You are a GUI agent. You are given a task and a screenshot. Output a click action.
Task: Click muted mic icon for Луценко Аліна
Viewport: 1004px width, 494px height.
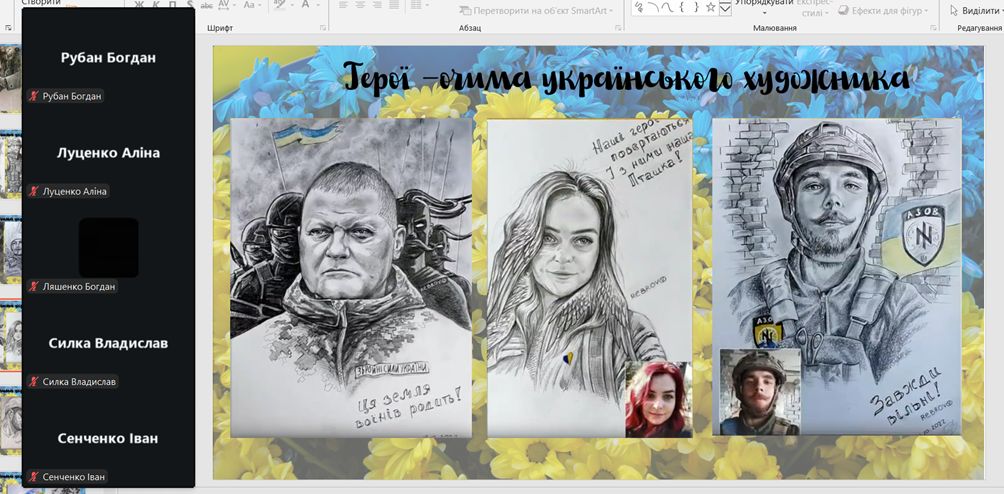[34, 192]
